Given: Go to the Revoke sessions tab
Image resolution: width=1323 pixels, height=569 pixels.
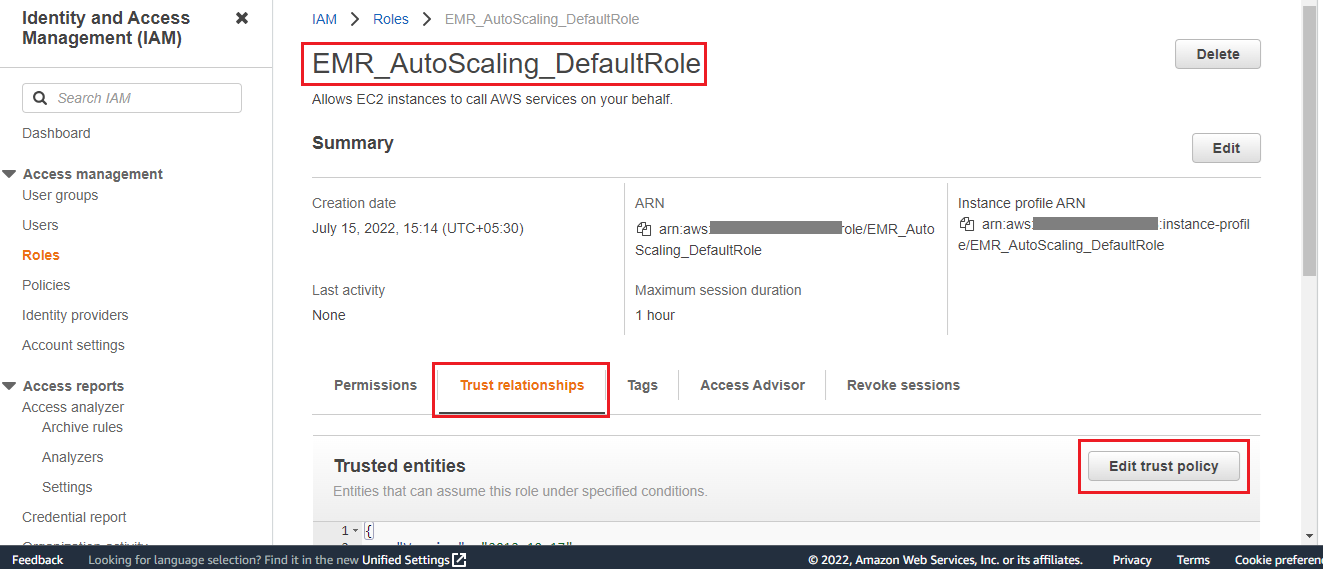Looking at the screenshot, I should pos(903,385).
